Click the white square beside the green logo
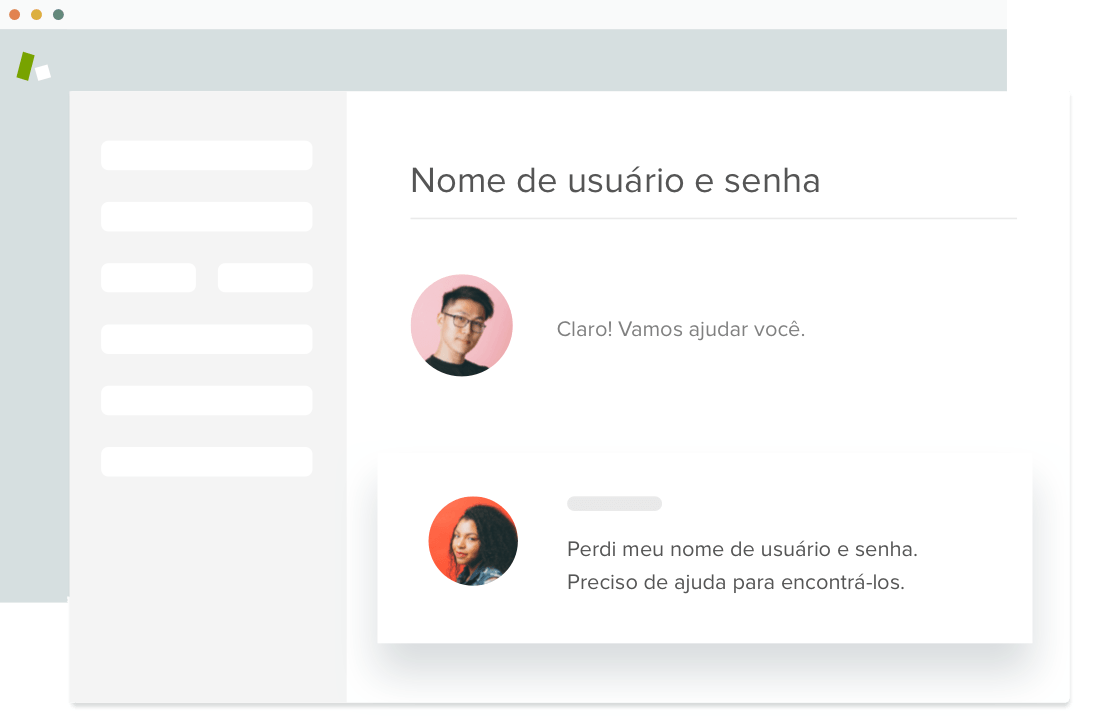The width and height of the screenshot is (1104, 728). 43,73
